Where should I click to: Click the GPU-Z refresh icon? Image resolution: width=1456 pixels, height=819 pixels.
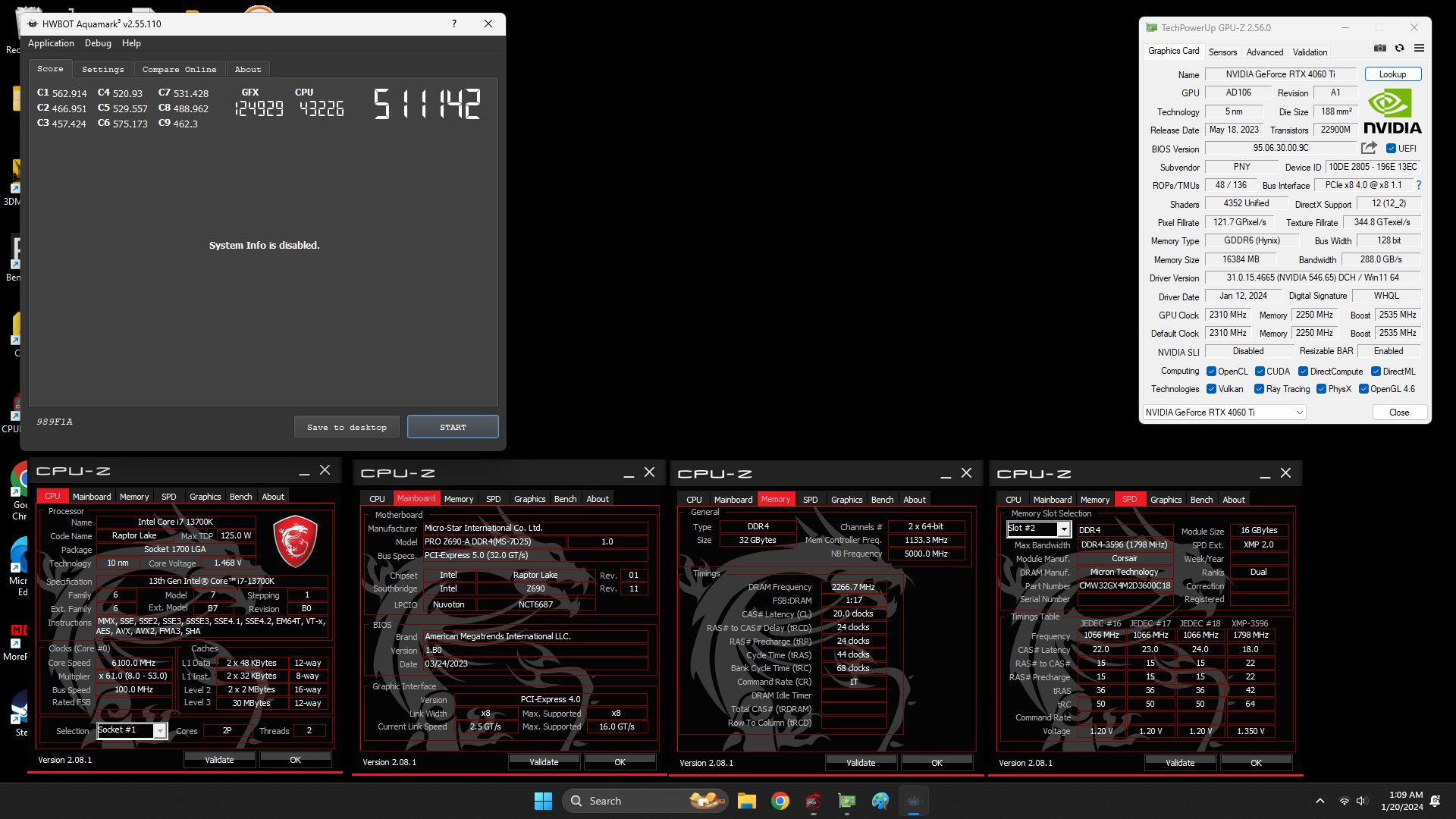click(x=1400, y=49)
